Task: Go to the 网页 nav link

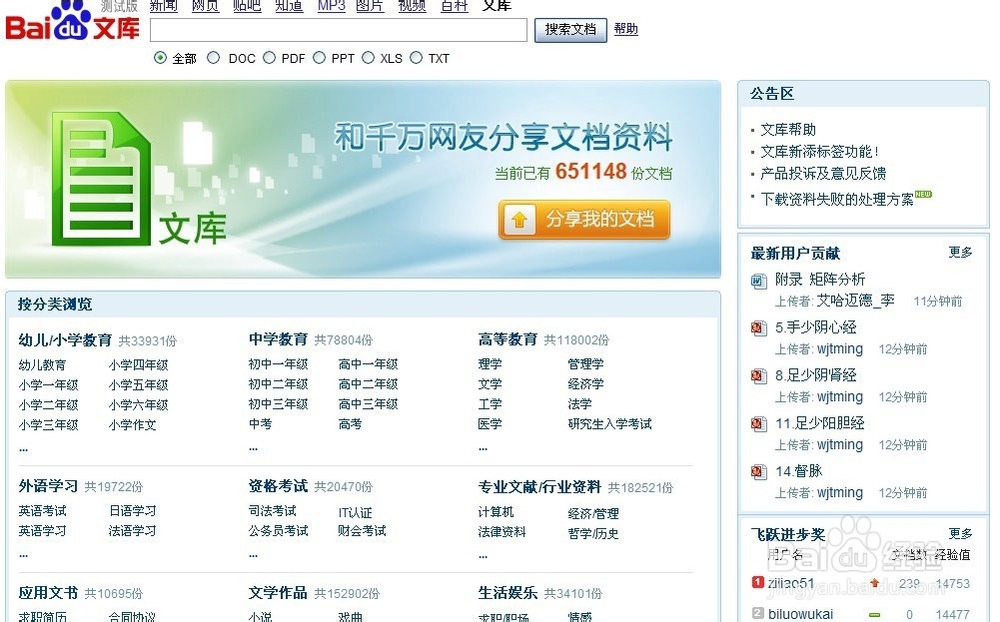Action: (x=205, y=6)
